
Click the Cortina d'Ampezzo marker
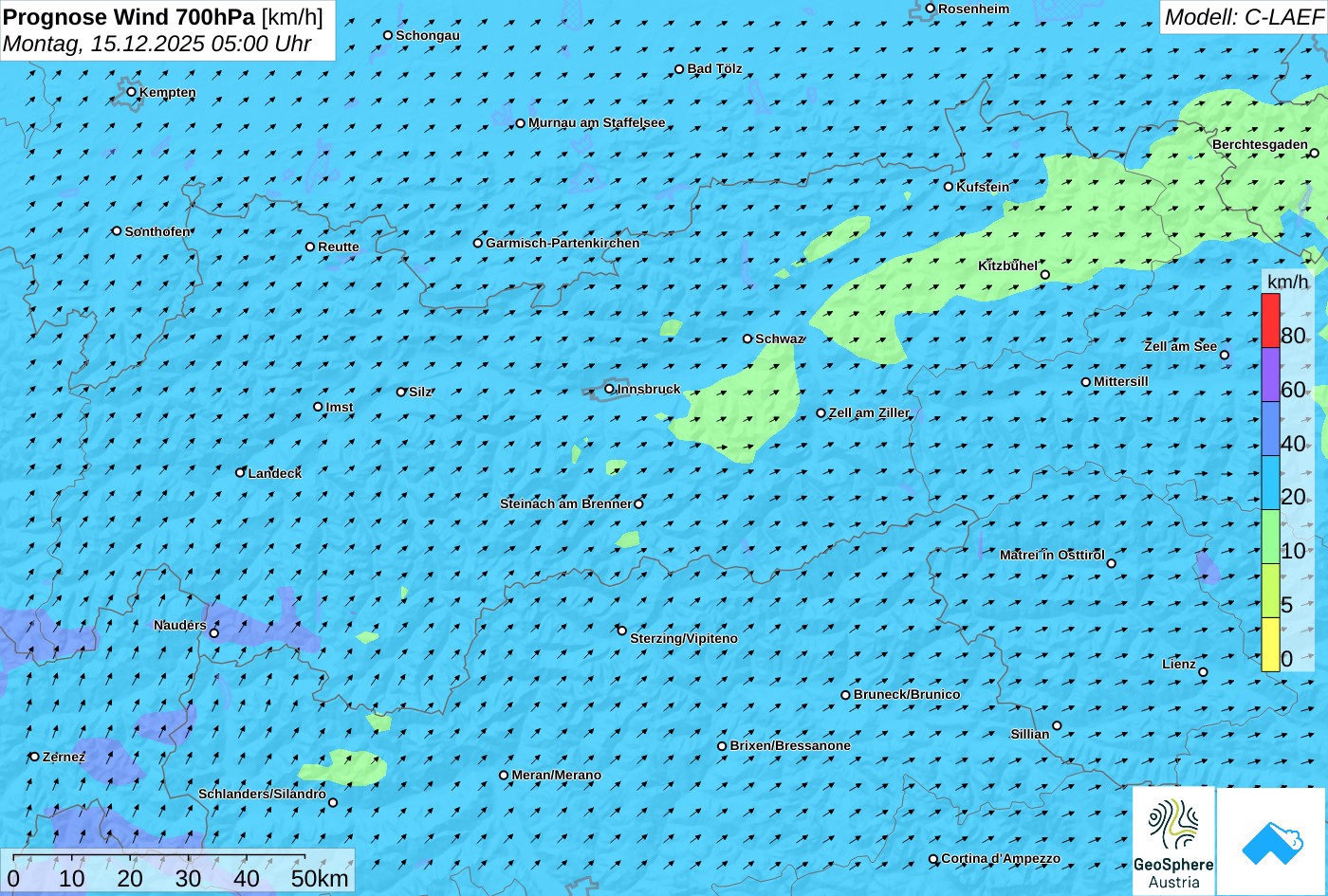[x=933, y=859]
